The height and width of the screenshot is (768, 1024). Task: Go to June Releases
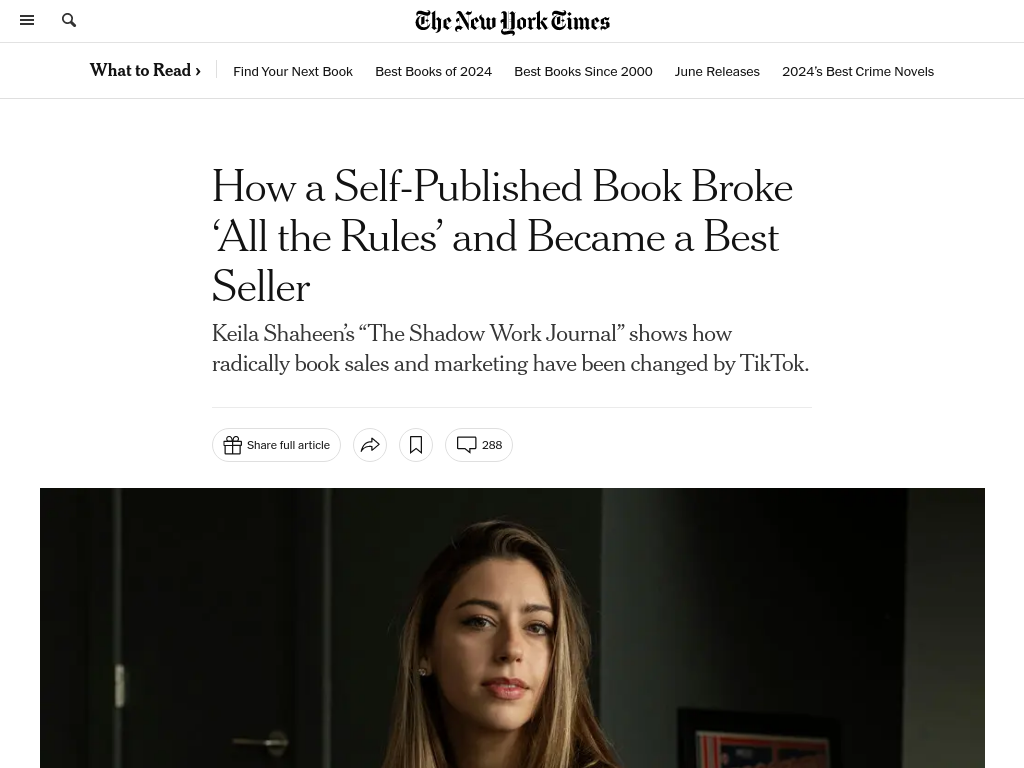coord(717,71)
